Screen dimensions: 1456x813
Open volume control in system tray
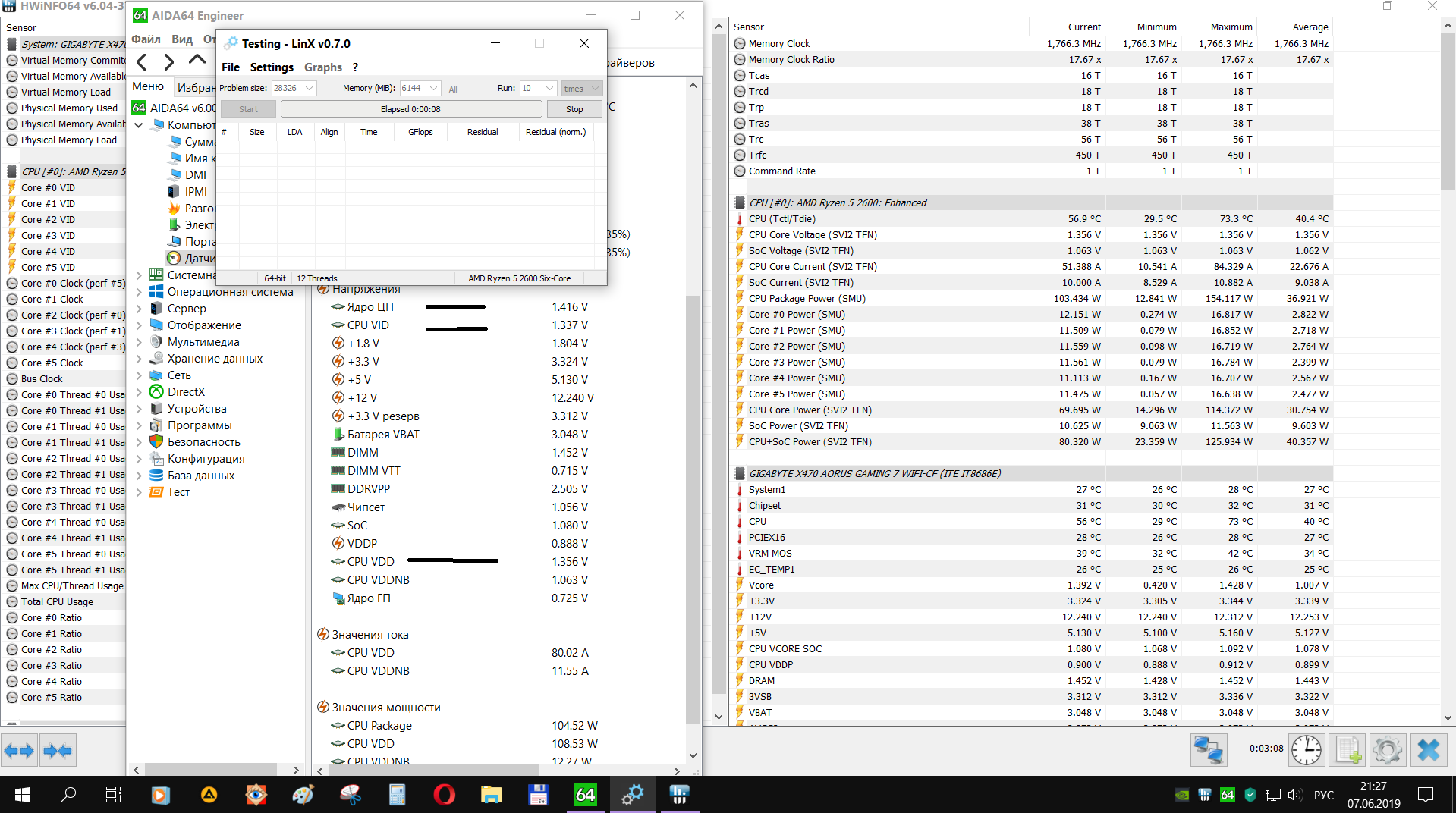pos(1295,795)
